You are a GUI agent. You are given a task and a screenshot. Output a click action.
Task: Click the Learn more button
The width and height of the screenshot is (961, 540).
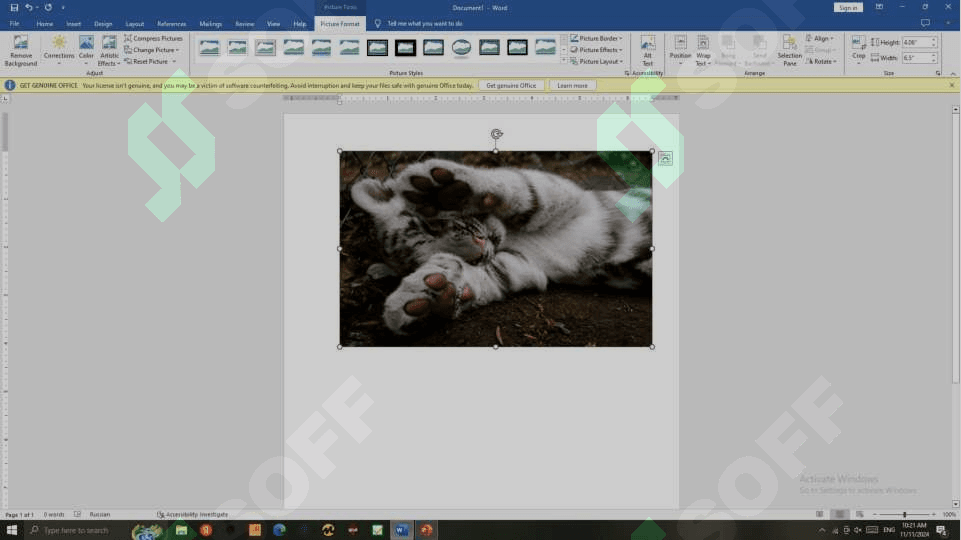coord(572,86)
